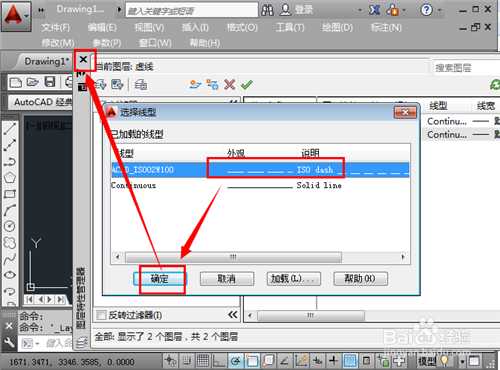Select the Rectangle tool
500x370 pixels.
click(x=10, y=194)
